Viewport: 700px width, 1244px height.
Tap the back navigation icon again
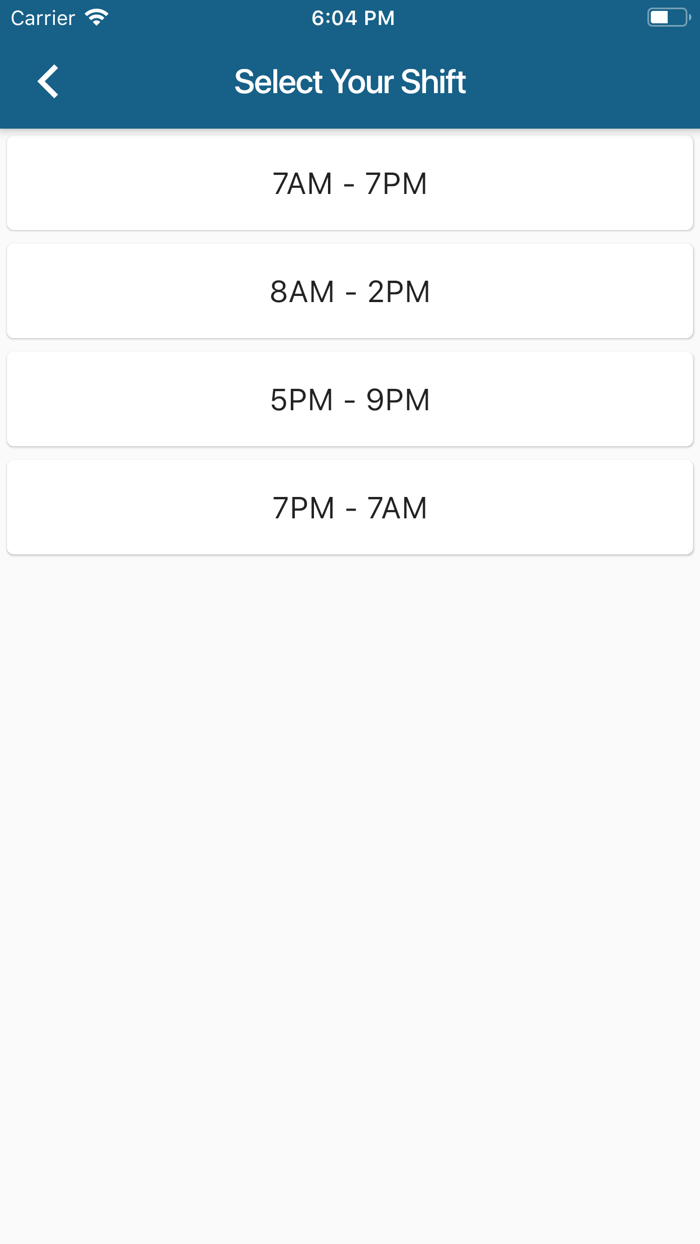click(x=46, y=81)
